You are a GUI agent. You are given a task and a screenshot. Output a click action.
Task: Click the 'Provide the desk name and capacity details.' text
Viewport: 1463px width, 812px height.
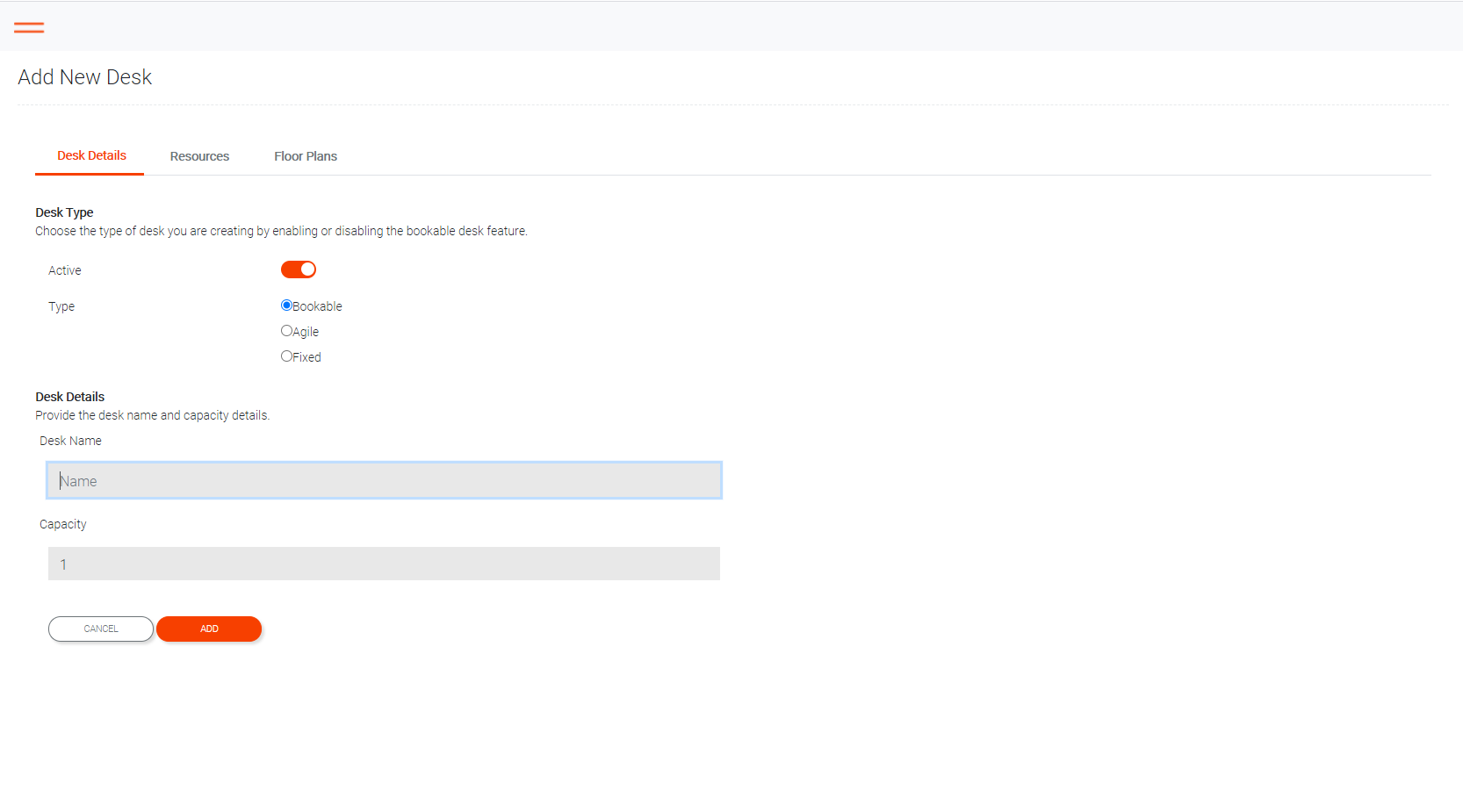153,415
